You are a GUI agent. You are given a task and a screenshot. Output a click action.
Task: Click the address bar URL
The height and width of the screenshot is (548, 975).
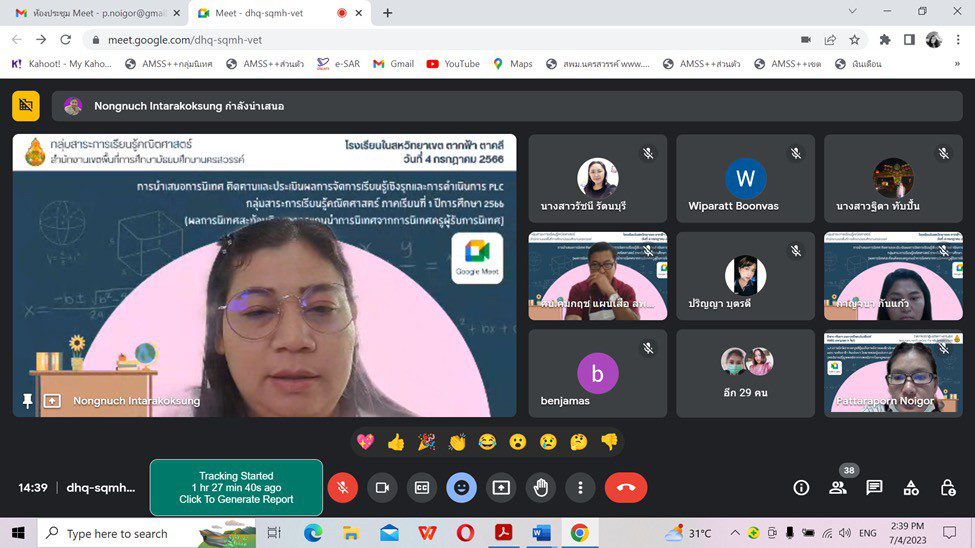(185, 40)
